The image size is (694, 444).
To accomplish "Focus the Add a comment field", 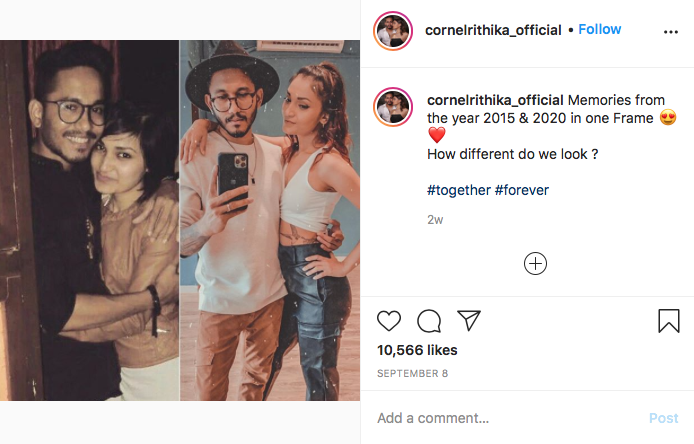I will [x=500, y=418].
